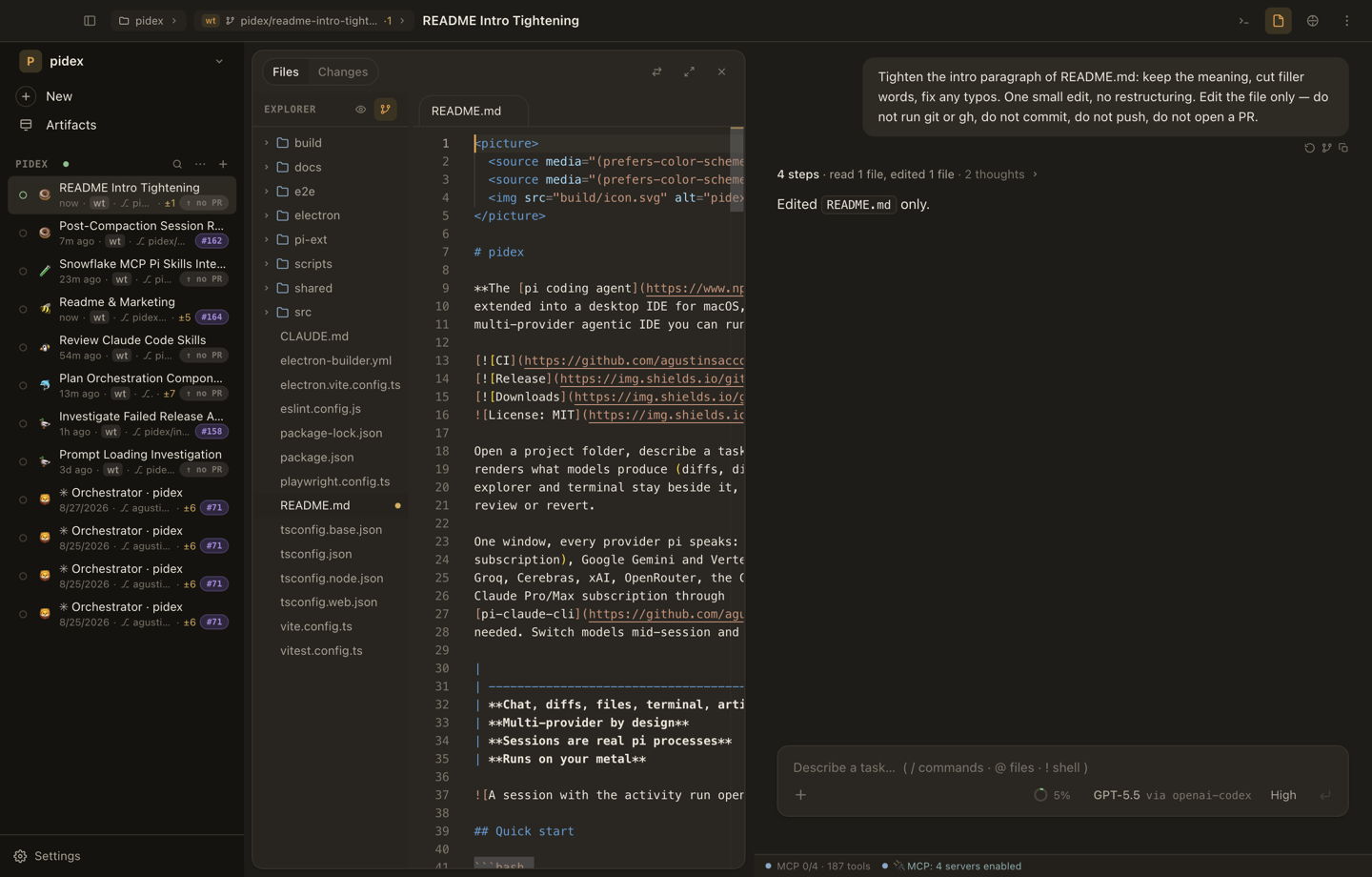Open the Post-Compaction Session session
The image size is (1372, 877).
pyautogui.click(x=122, y=233)
